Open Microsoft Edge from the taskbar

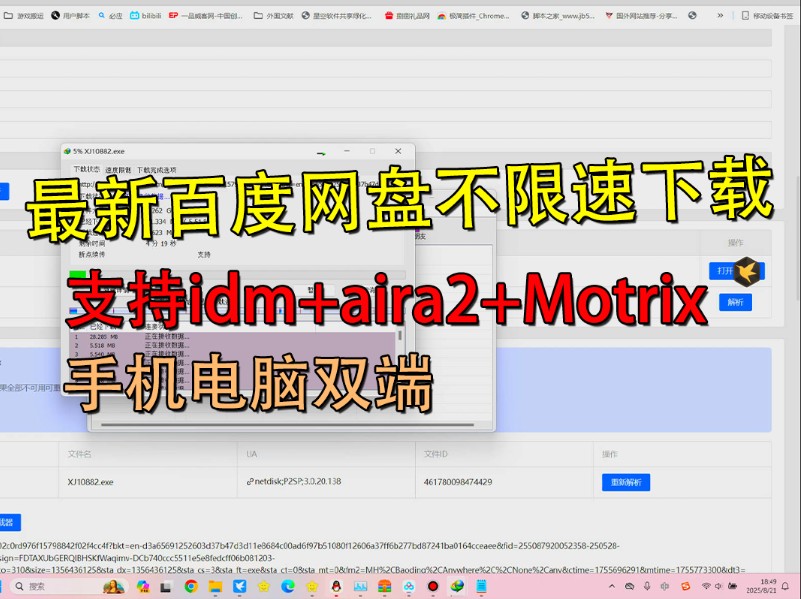pos(288,587)
